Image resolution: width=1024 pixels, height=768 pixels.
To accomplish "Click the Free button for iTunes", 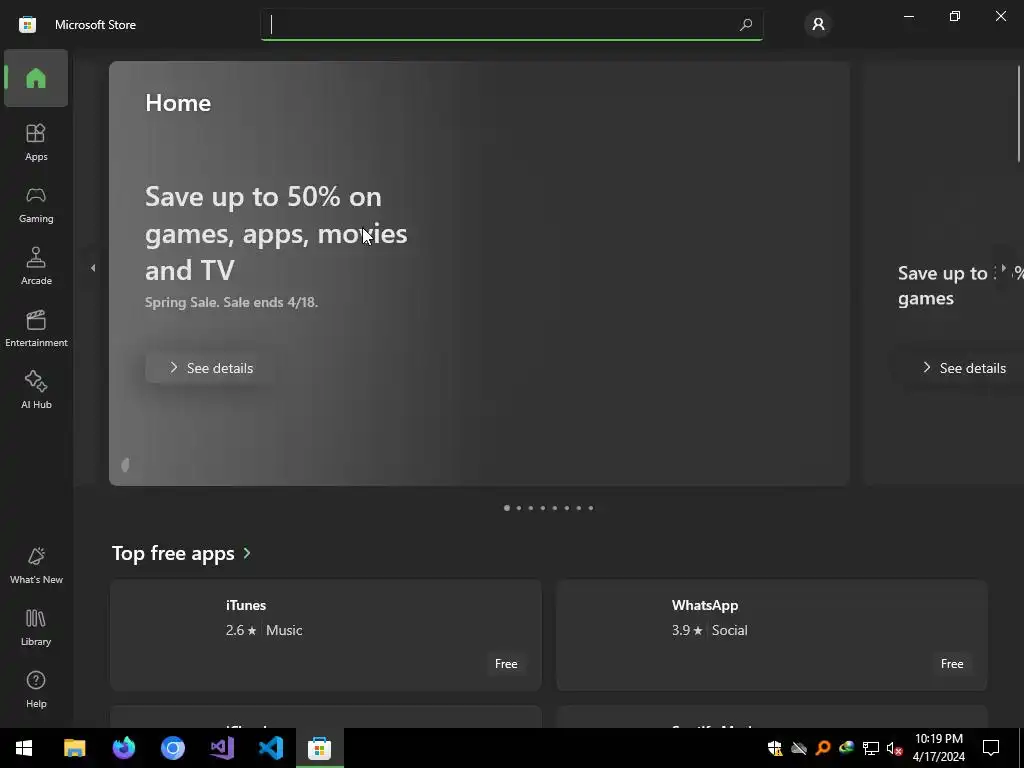I will point(505,664).
